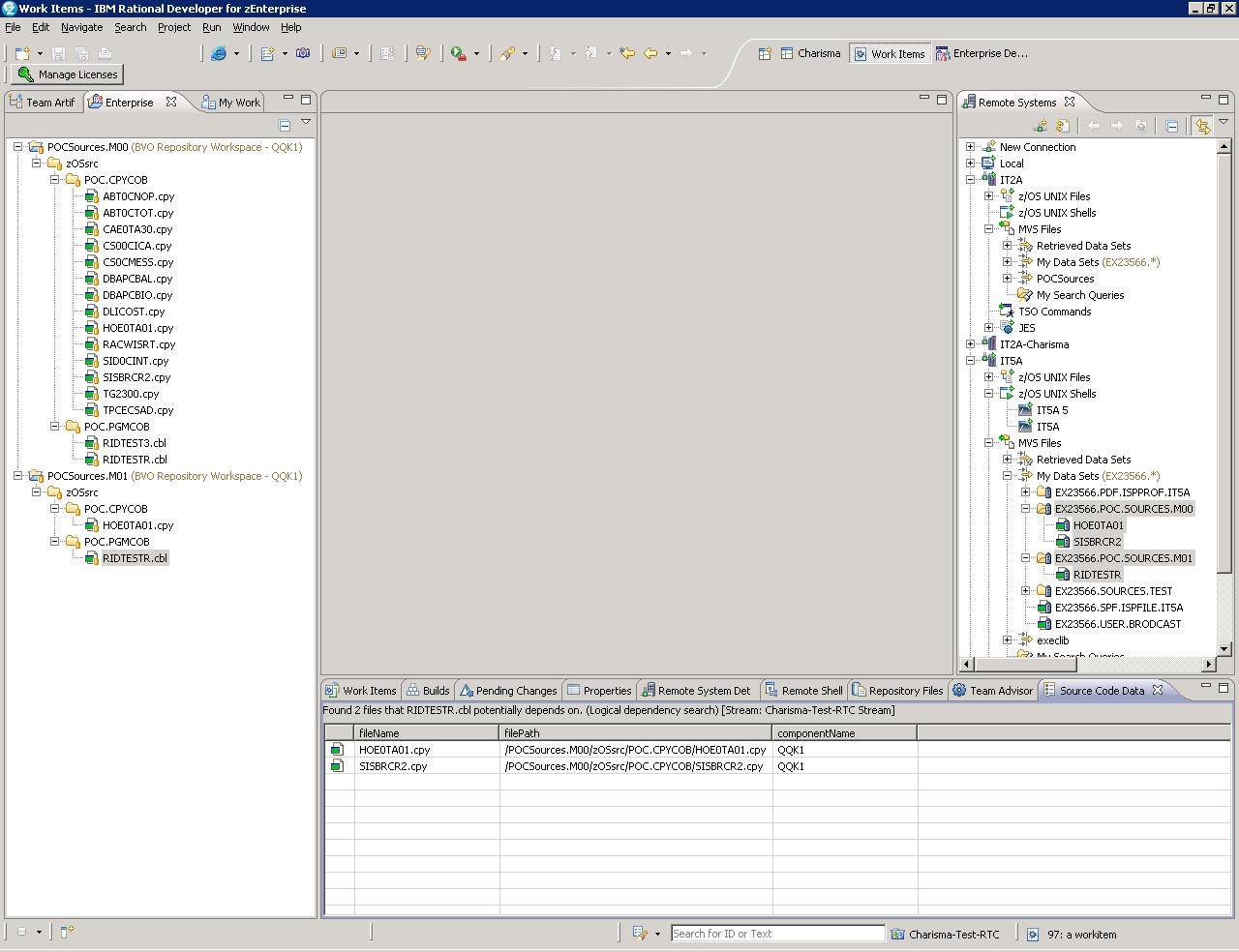
Task: Open the Window menu
Action: [251, 27]
